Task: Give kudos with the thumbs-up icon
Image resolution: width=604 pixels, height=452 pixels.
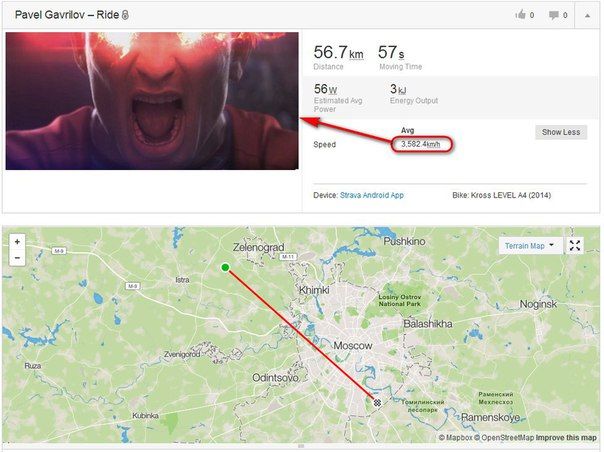Action: coord(521,15)
